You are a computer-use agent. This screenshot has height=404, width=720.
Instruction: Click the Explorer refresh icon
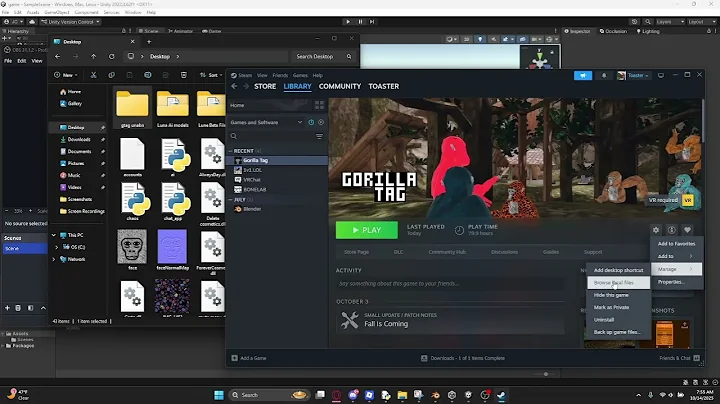[112, 56]
